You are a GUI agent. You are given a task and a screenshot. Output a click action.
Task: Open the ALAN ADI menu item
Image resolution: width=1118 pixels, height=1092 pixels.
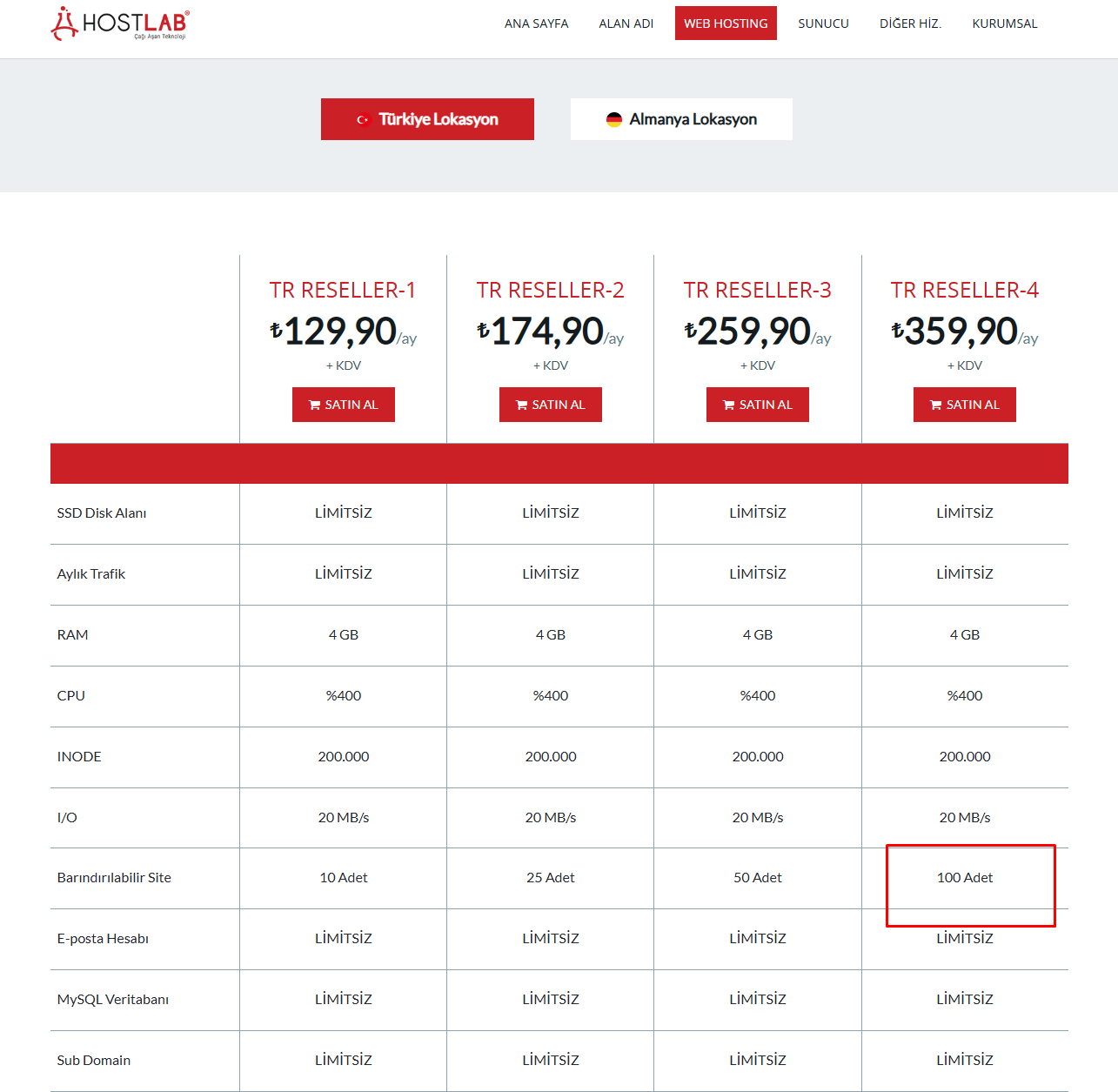click(626, 23)
